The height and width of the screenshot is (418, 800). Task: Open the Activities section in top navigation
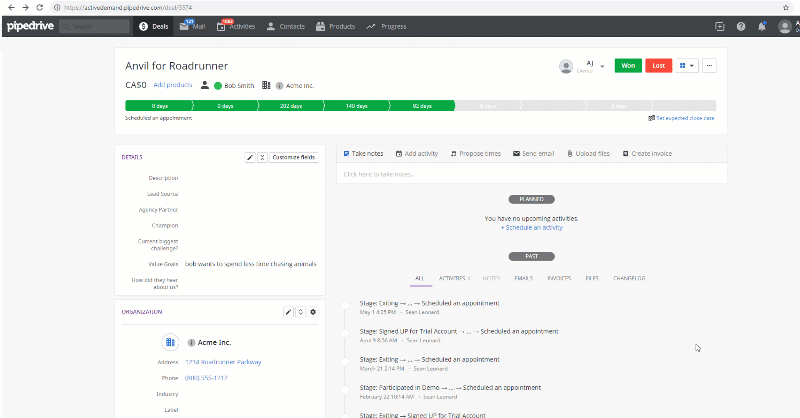236,27
